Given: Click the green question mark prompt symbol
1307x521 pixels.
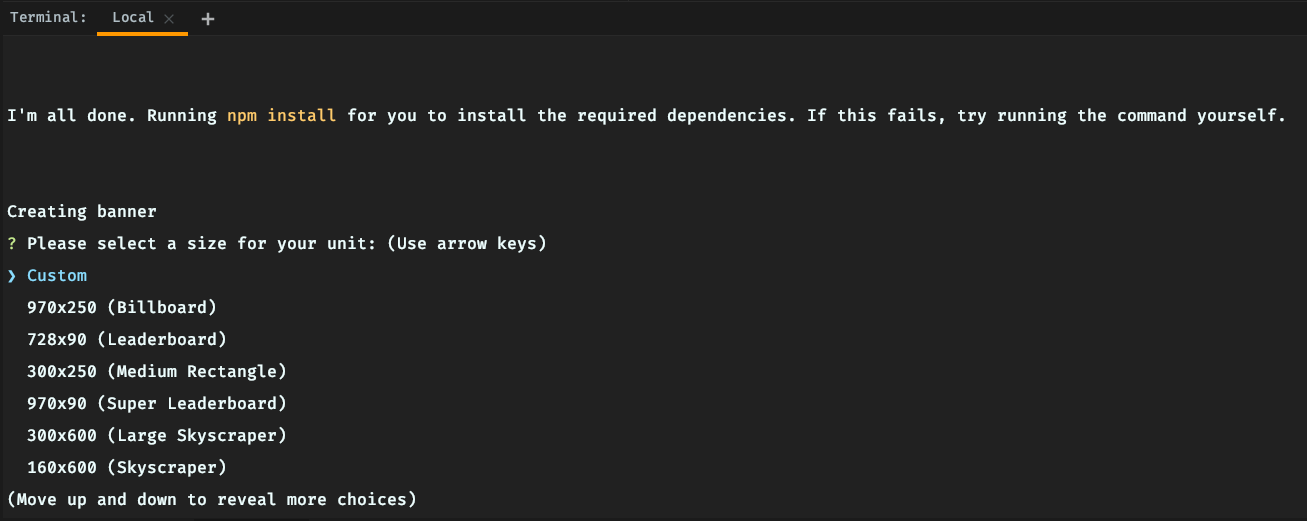Looking at the screenshot, I should pyautogui.click(x=12, y=243).
